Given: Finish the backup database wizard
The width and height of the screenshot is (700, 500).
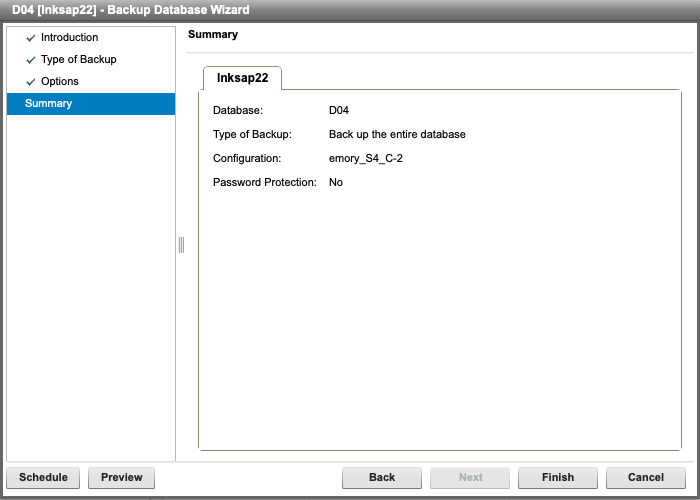Looking at the screenshot, I should (x=558, y=478).
